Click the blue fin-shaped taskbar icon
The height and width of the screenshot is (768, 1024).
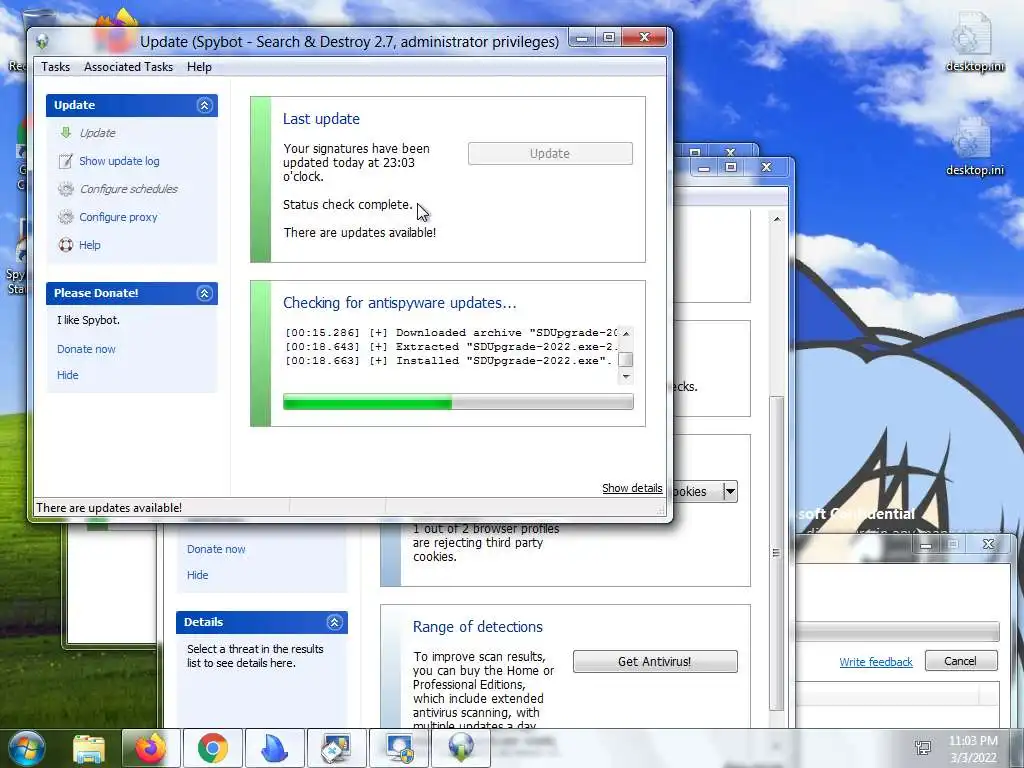tap(274, 748)
